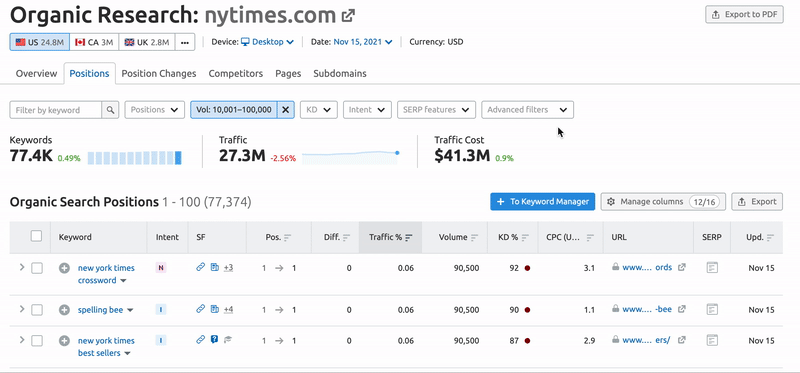View SERP snapshot for spelling bee

pyautogui.click(x=712, y=309)
